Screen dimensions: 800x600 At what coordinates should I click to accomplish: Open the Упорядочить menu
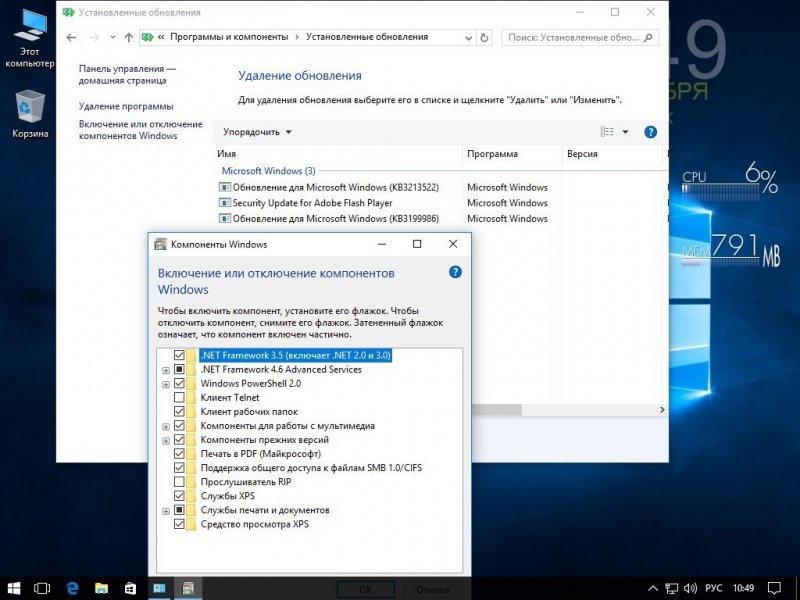257,132
